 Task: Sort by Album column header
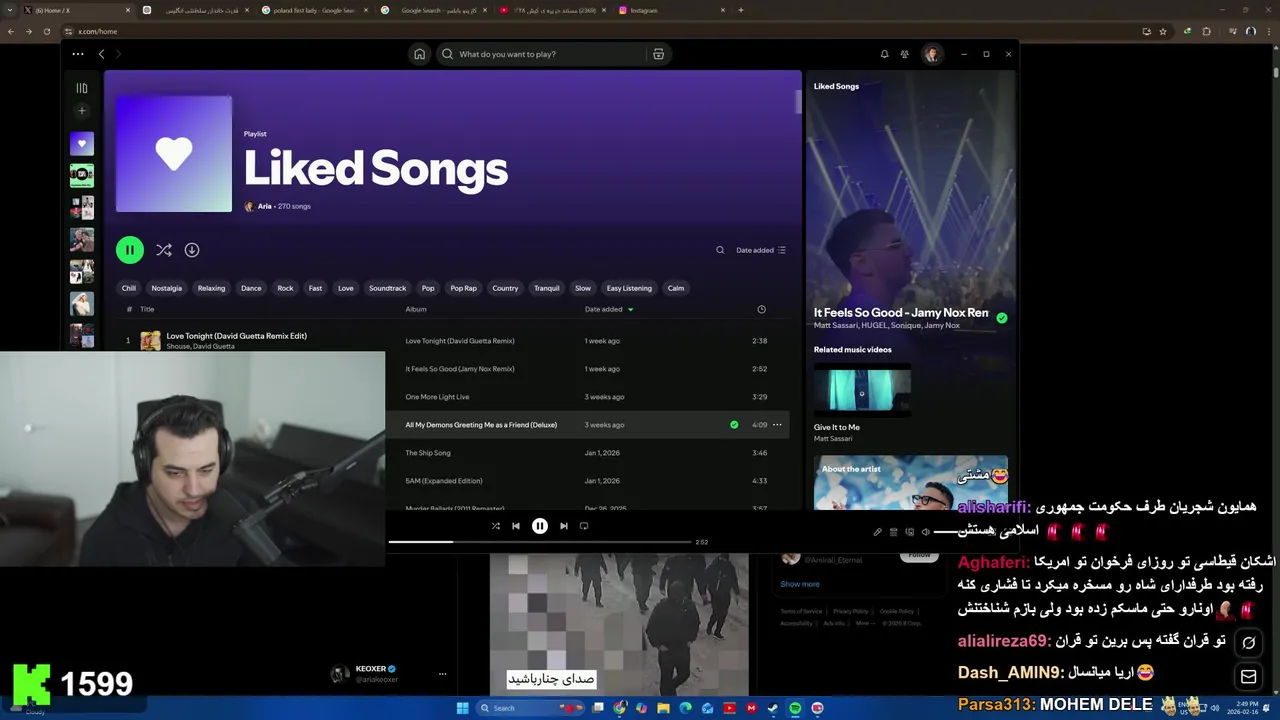(x=416, y=309)
